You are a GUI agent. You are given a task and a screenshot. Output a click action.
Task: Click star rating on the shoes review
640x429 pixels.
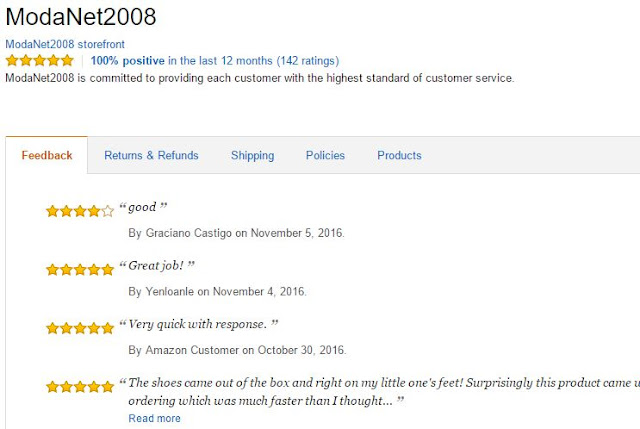click(80, 386)
